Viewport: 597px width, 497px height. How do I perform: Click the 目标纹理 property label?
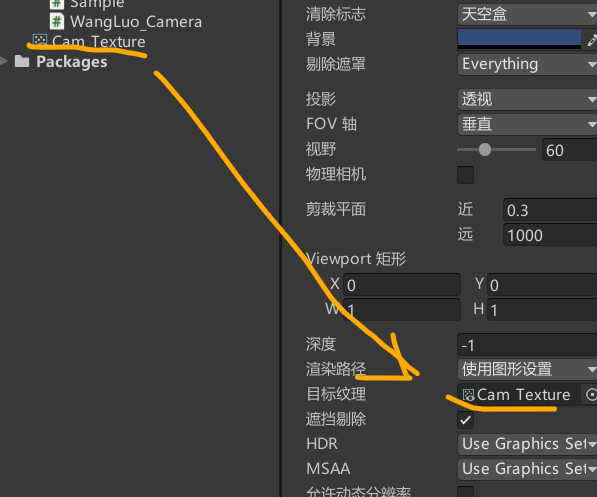tap(335, 394)
